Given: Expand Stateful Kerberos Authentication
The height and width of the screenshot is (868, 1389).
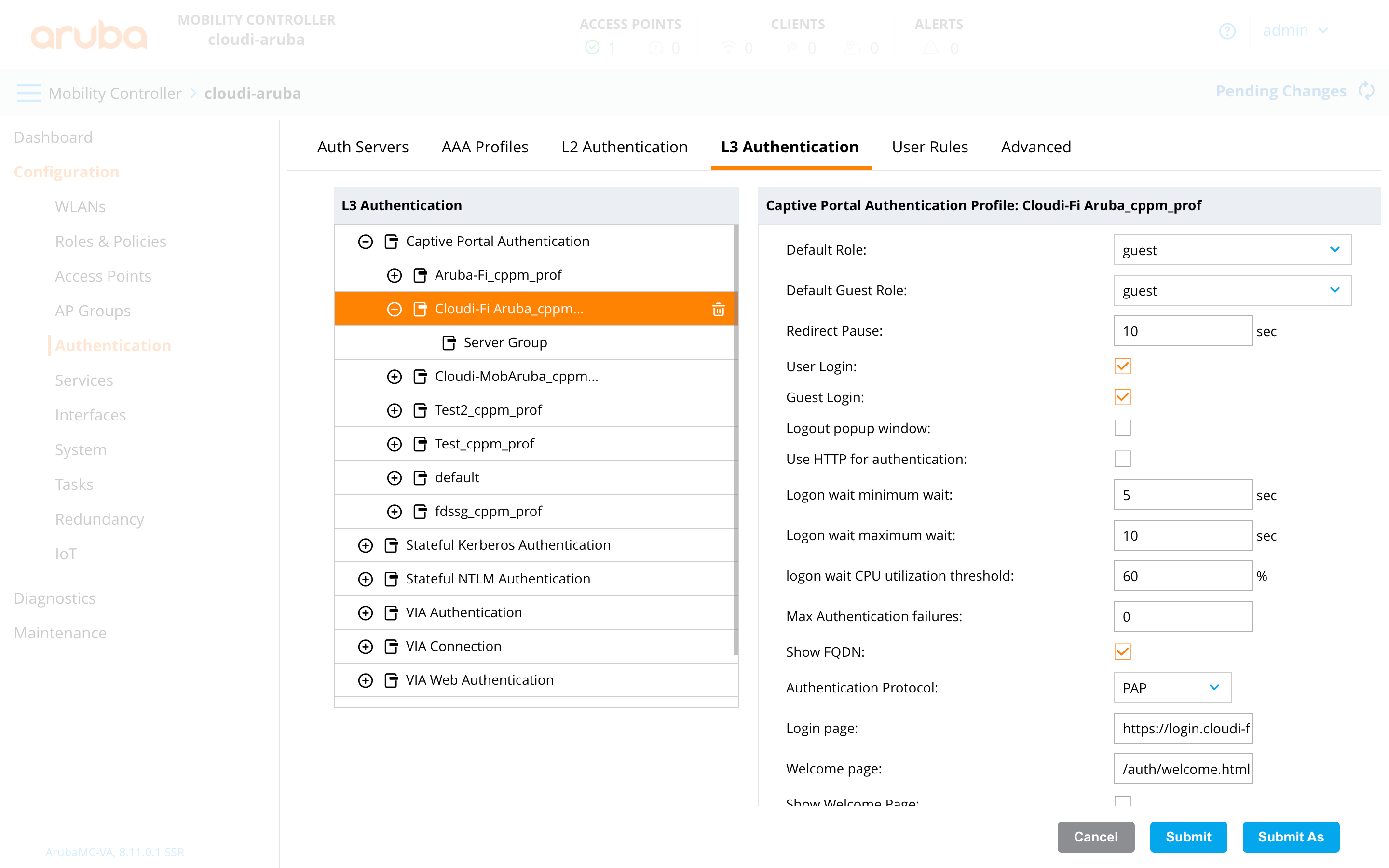Looking at the screenshot, I should pyautogui.click(x=366, y=545).
